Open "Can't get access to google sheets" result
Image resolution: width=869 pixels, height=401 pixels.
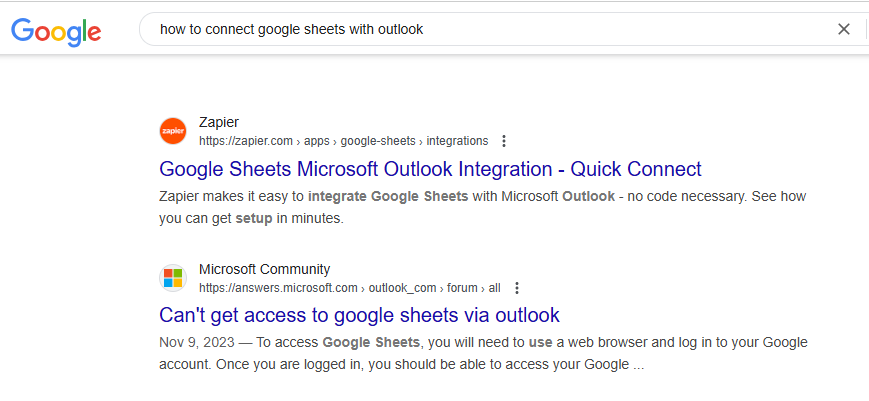(359, 315)
